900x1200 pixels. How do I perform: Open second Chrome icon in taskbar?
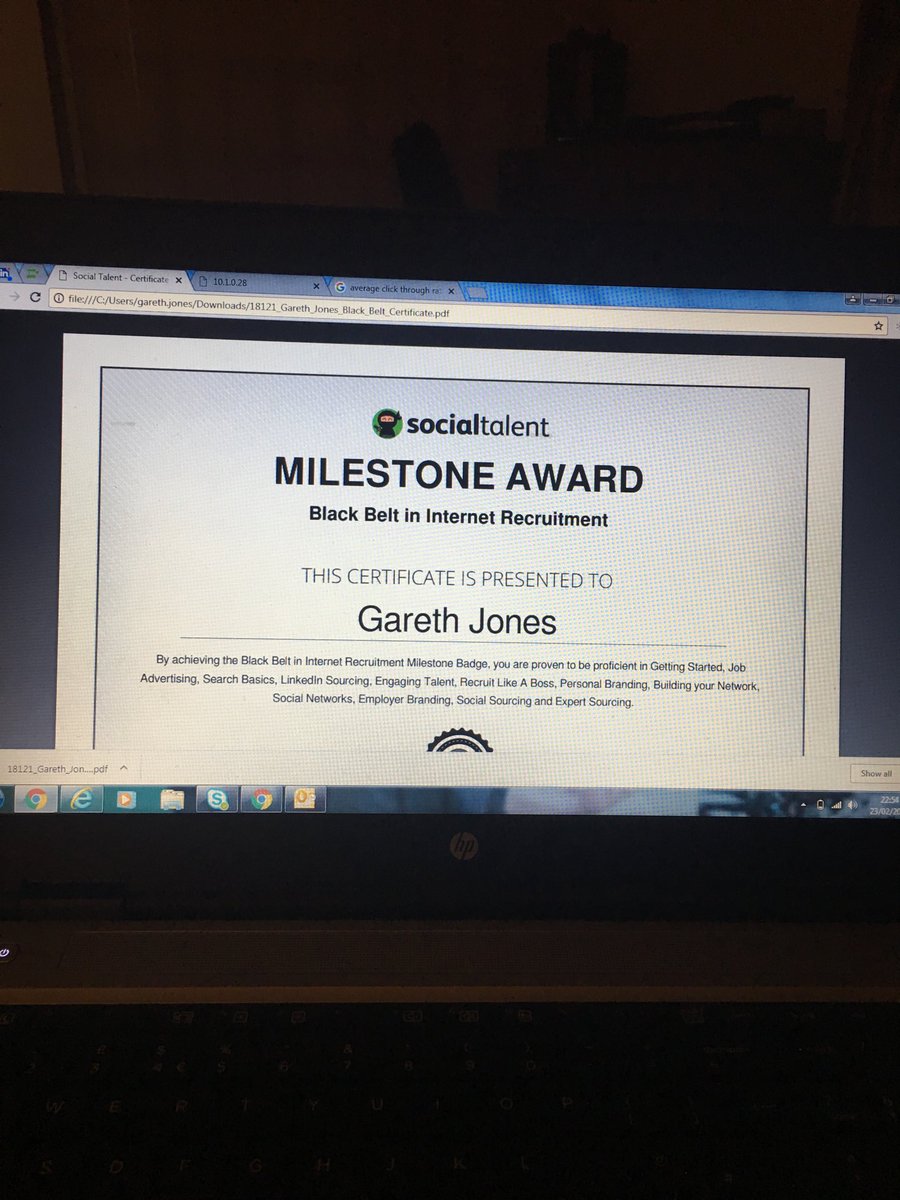262,799
